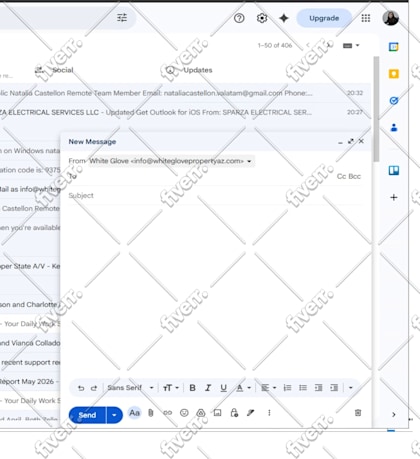Expand more formatting options arrow

[351, 388]
